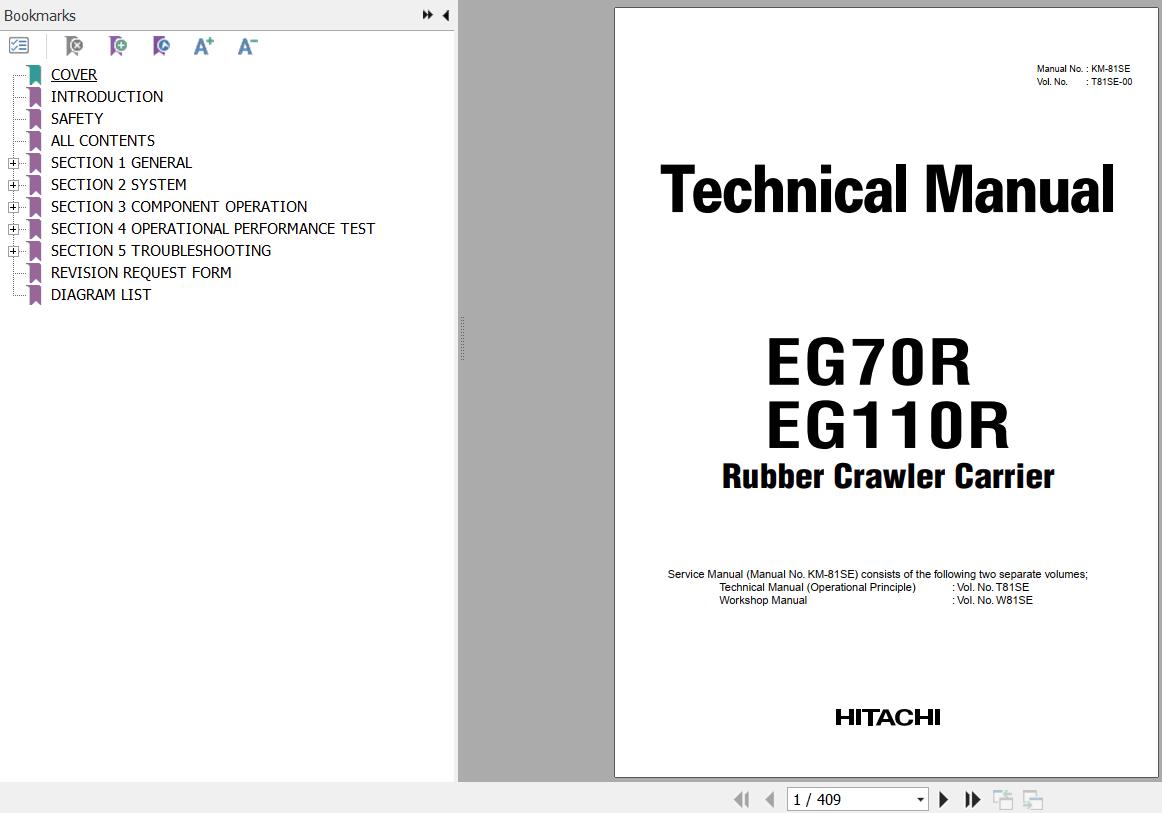This screenshot has width=1162, height=813.
Task: Click the SAFETY bookmark ribbon icon
Action: 35,119
